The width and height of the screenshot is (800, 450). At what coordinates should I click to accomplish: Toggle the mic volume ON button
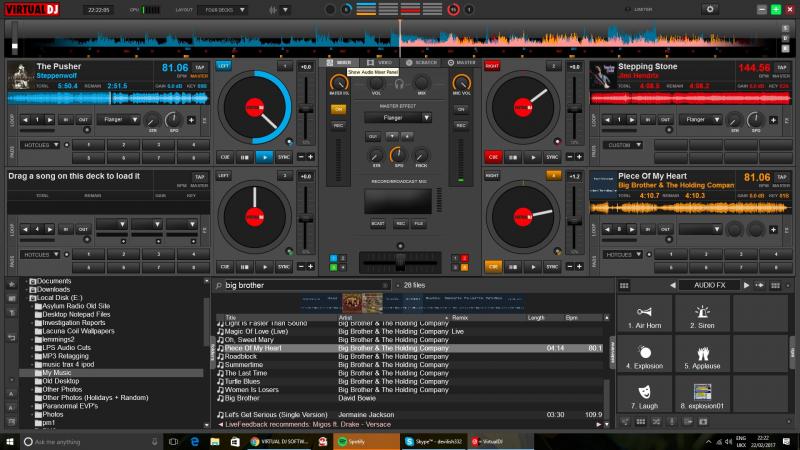(461, 109)
